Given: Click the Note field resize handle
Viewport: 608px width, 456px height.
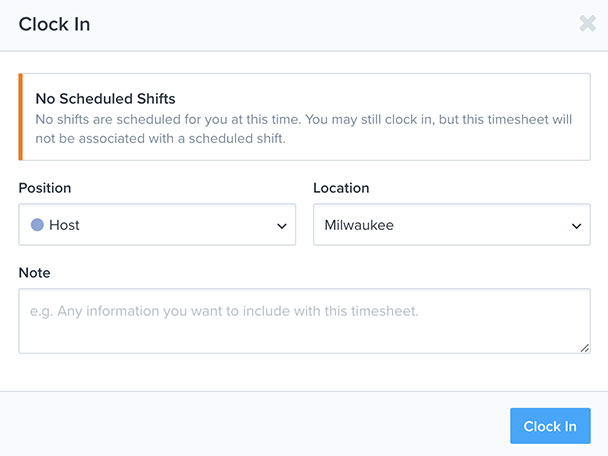Looking at the screenshot, I should click(585, 348).
